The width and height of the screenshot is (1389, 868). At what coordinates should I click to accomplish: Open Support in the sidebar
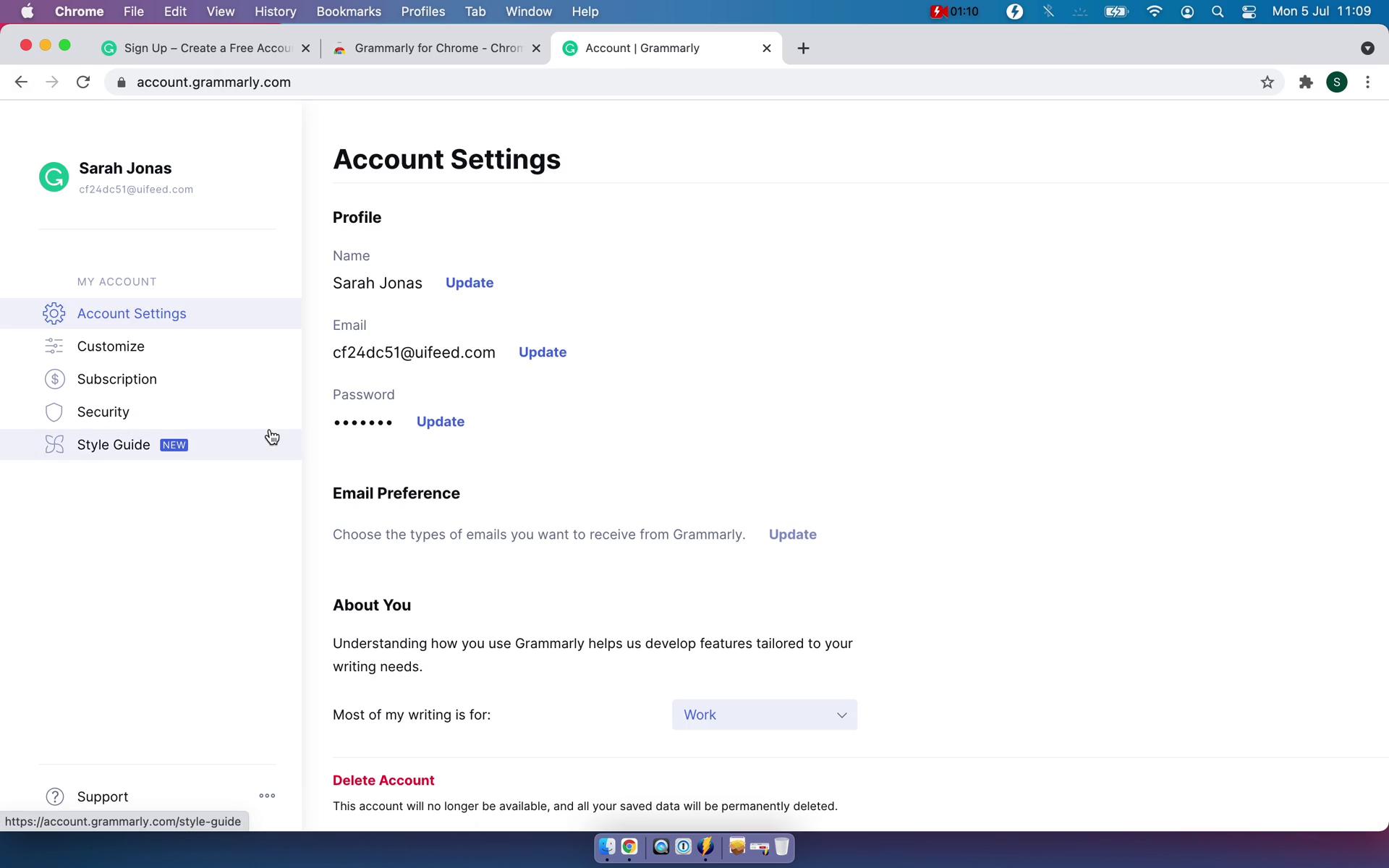tap(103, 796)
